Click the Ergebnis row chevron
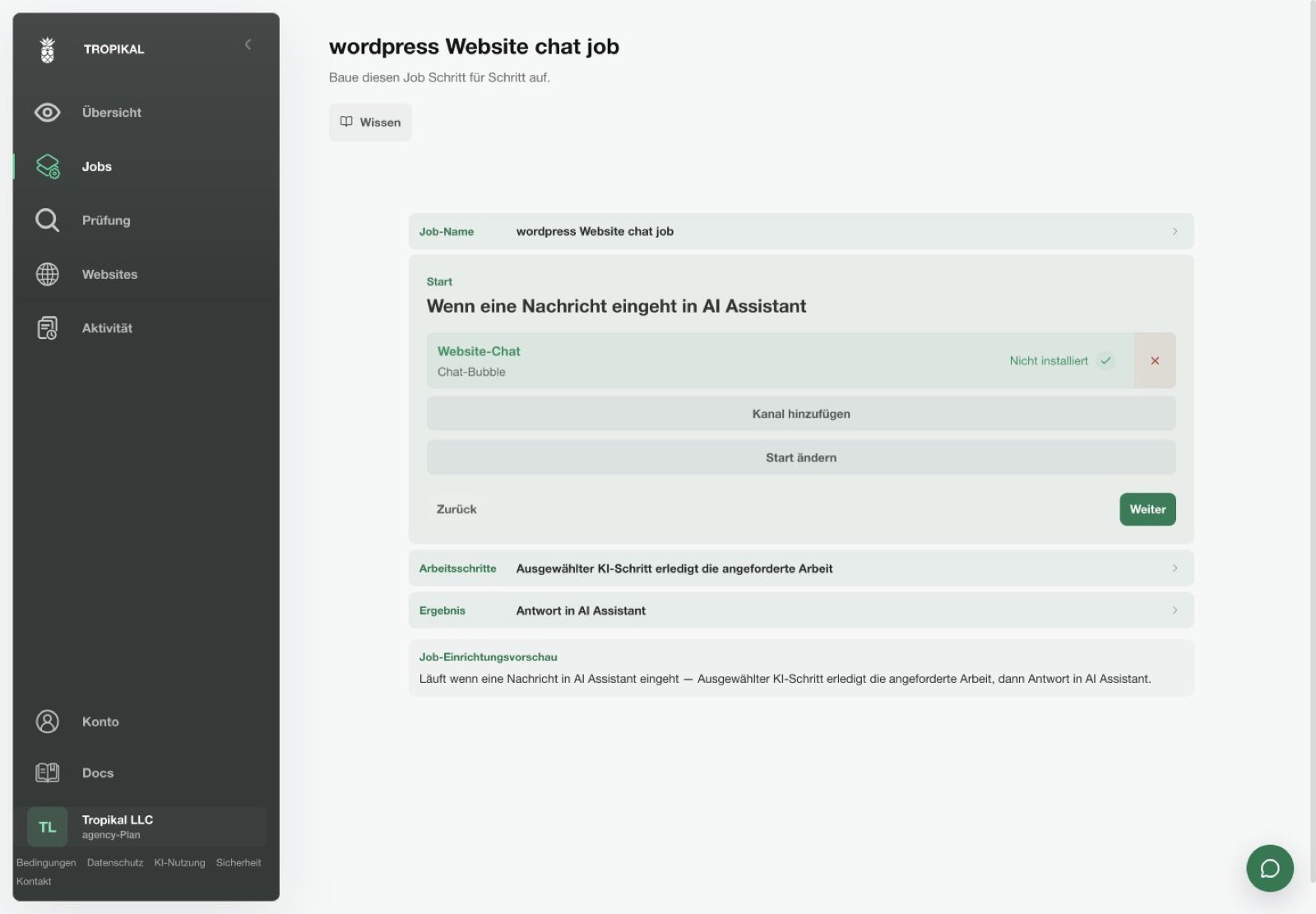Image resolution: width=1316 pixels, height=914 pixels. coord(1175,610)
